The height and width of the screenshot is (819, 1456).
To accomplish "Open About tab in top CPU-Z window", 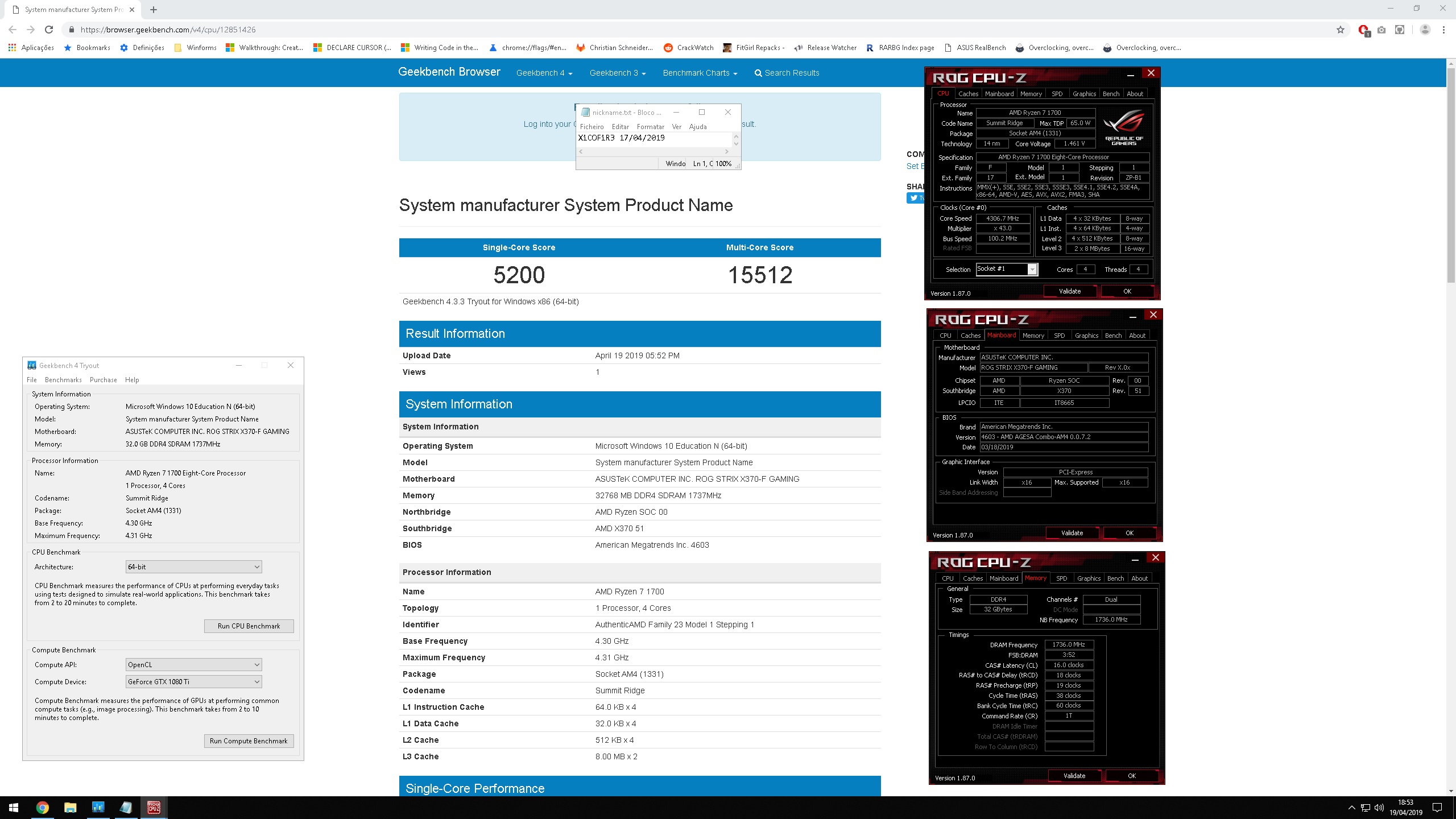I will (x=1135, y=94).
